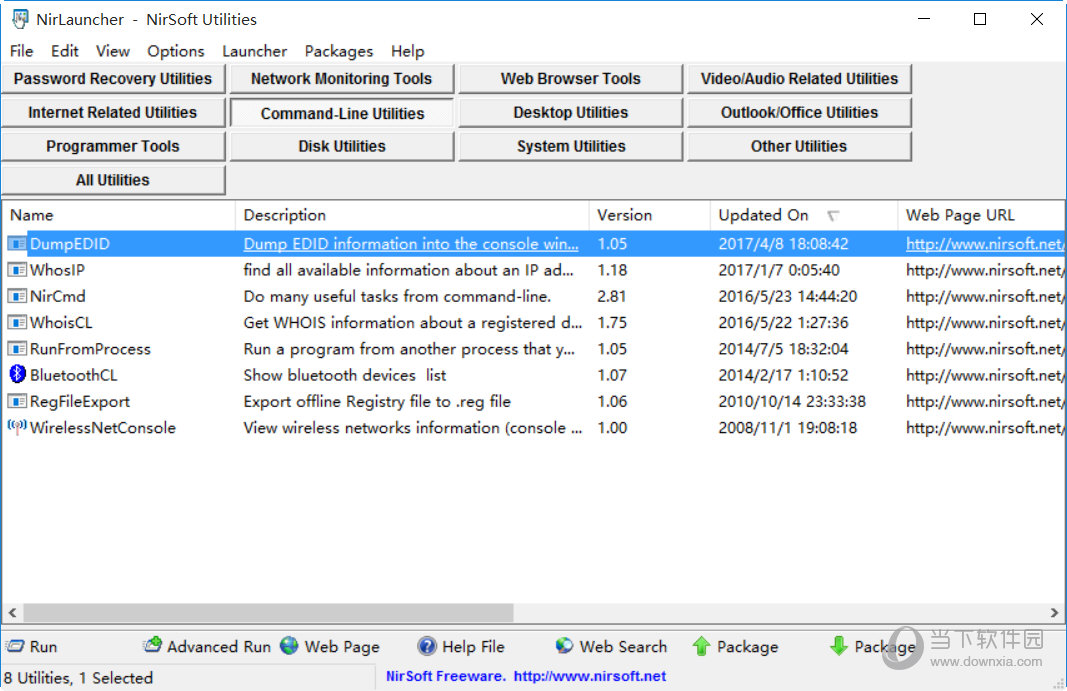This screenshot has height=691, width=1067.
Task: Switch to Network Monitoring Tools group
Action: tap(342, 79)
